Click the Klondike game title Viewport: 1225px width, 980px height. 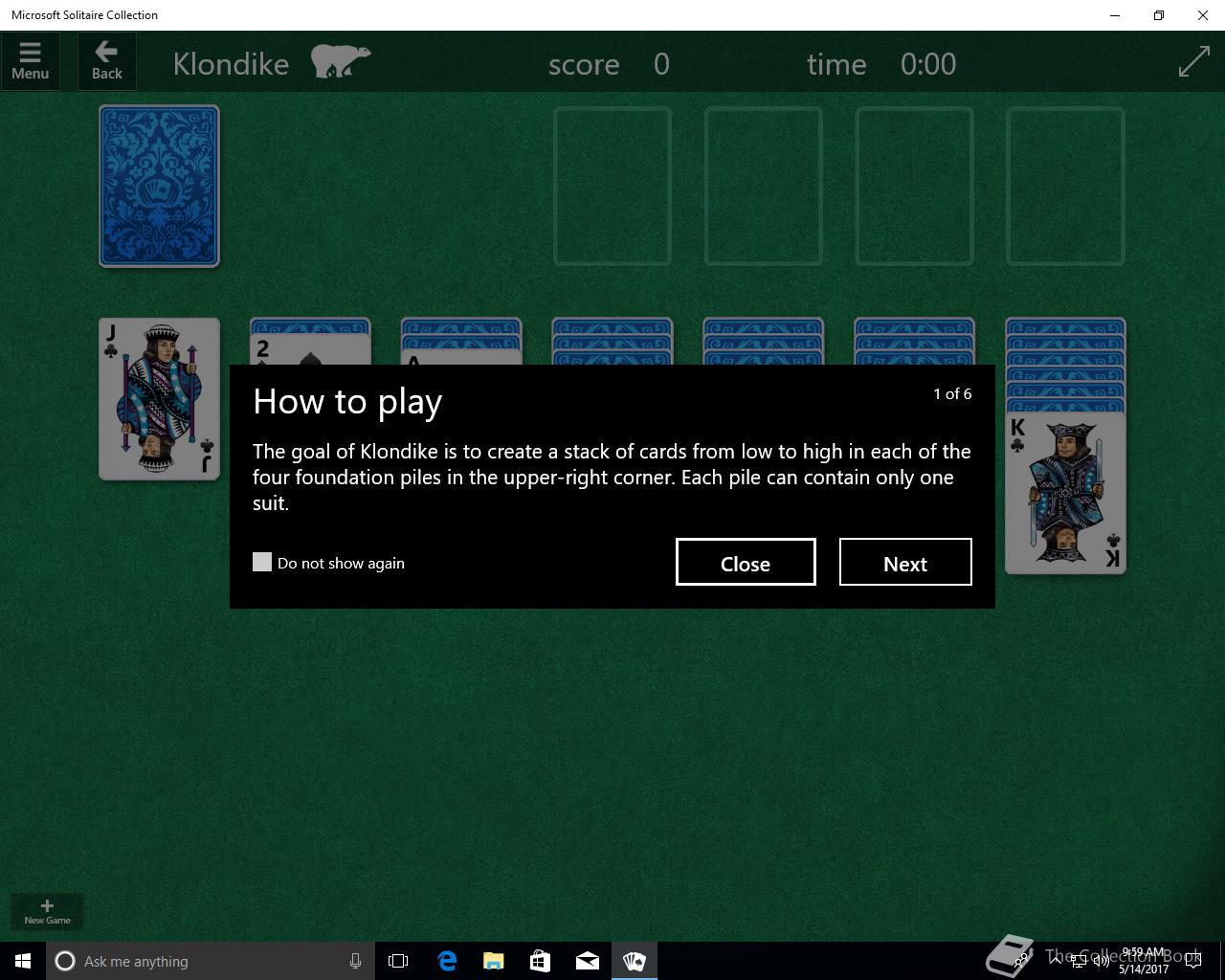click(x=231, y=64)
